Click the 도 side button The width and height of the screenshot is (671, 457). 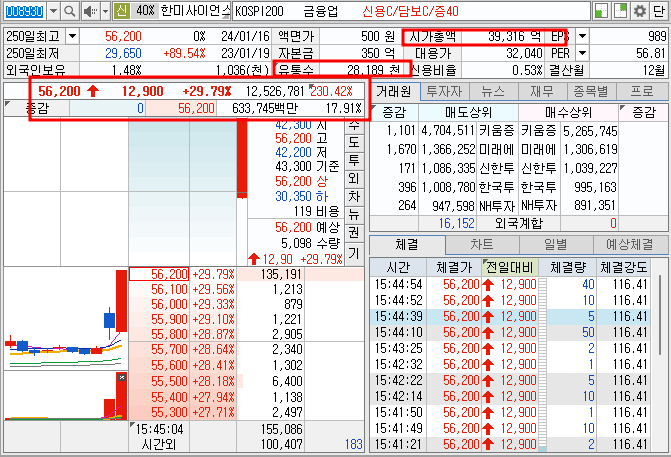click(x=353, y=142)
